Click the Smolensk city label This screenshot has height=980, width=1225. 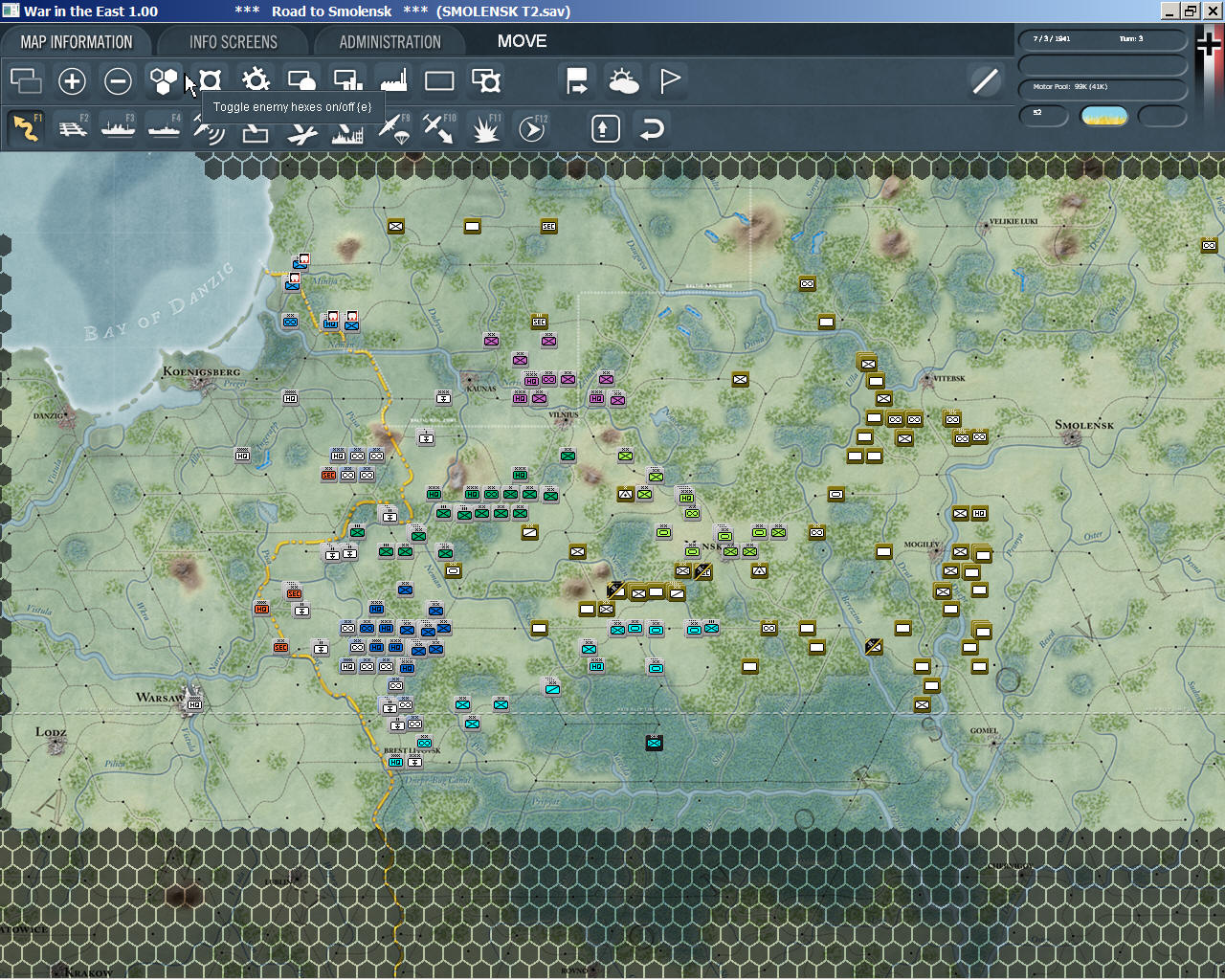pos(1084,425)
